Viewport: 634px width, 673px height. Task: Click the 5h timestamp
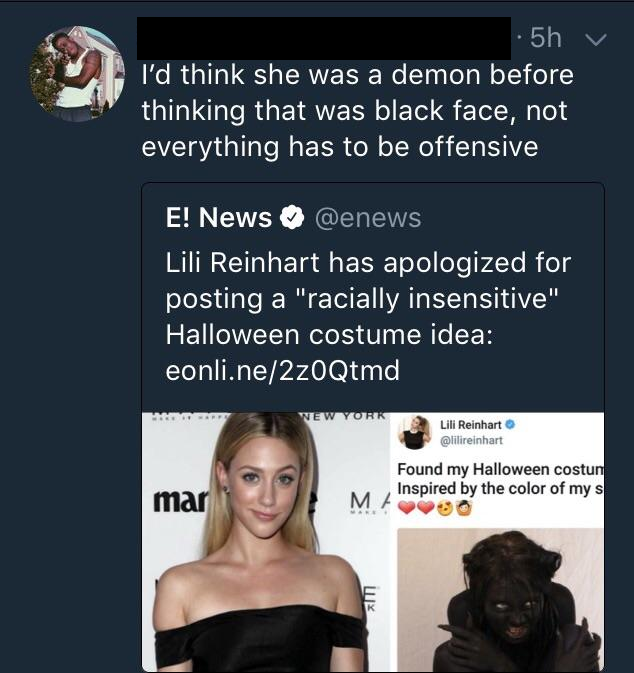pyautogui.click(x=542, y=39)
